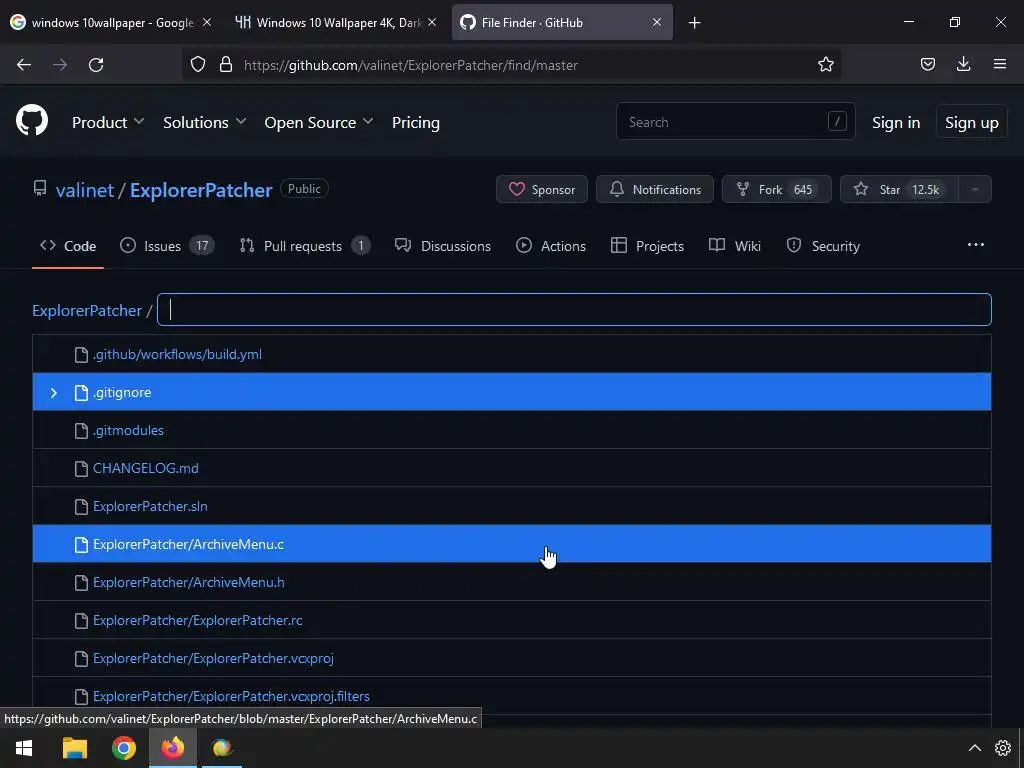Viewport: 1024px width, 768px height.
Task: Close the windows 10wallpaper Google tab
Action: click(x=207, y=22)
